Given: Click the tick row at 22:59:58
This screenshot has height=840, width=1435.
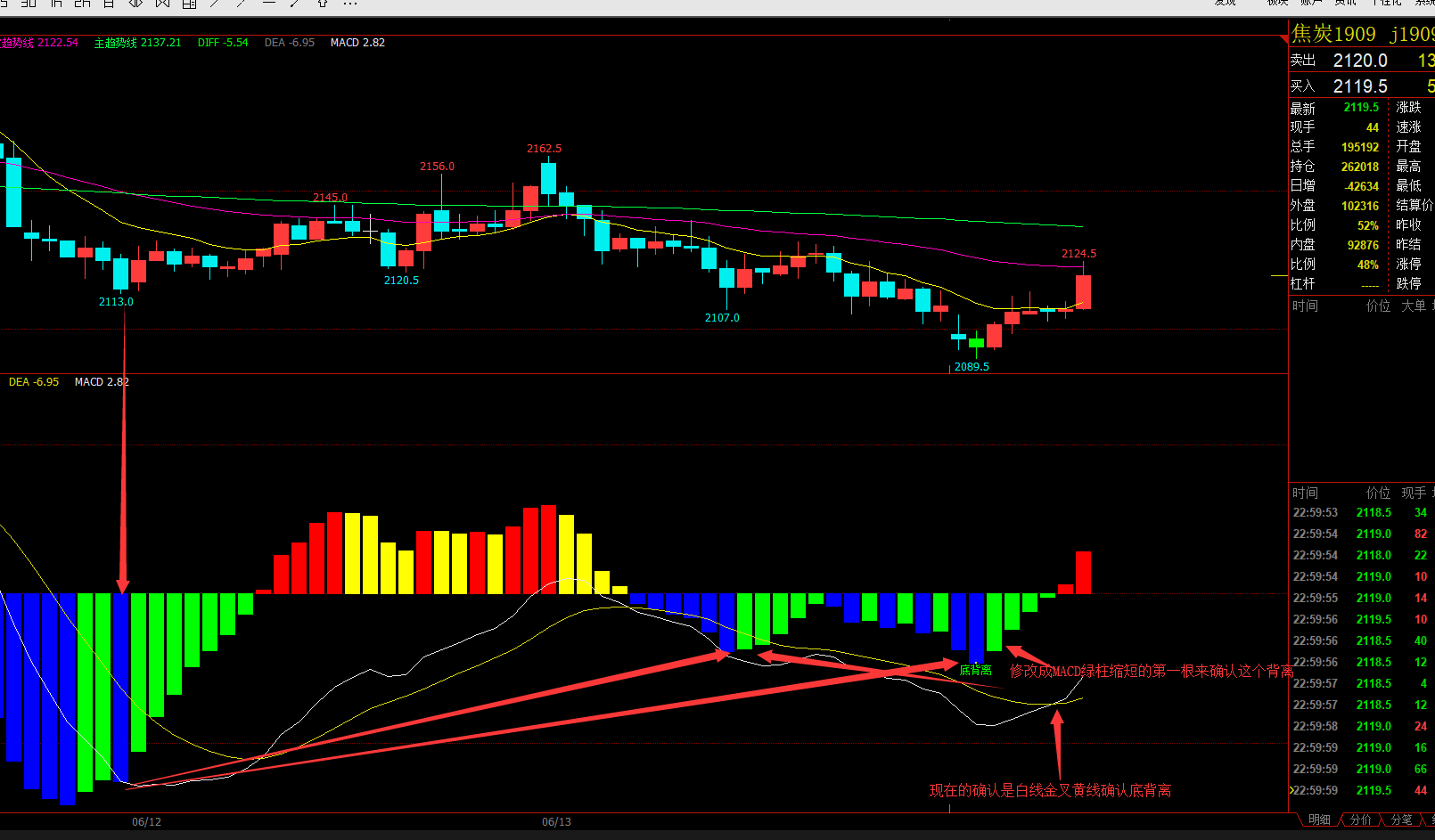Looking at the screenshot, I should pyautogui.click(x=1362, y=727).
